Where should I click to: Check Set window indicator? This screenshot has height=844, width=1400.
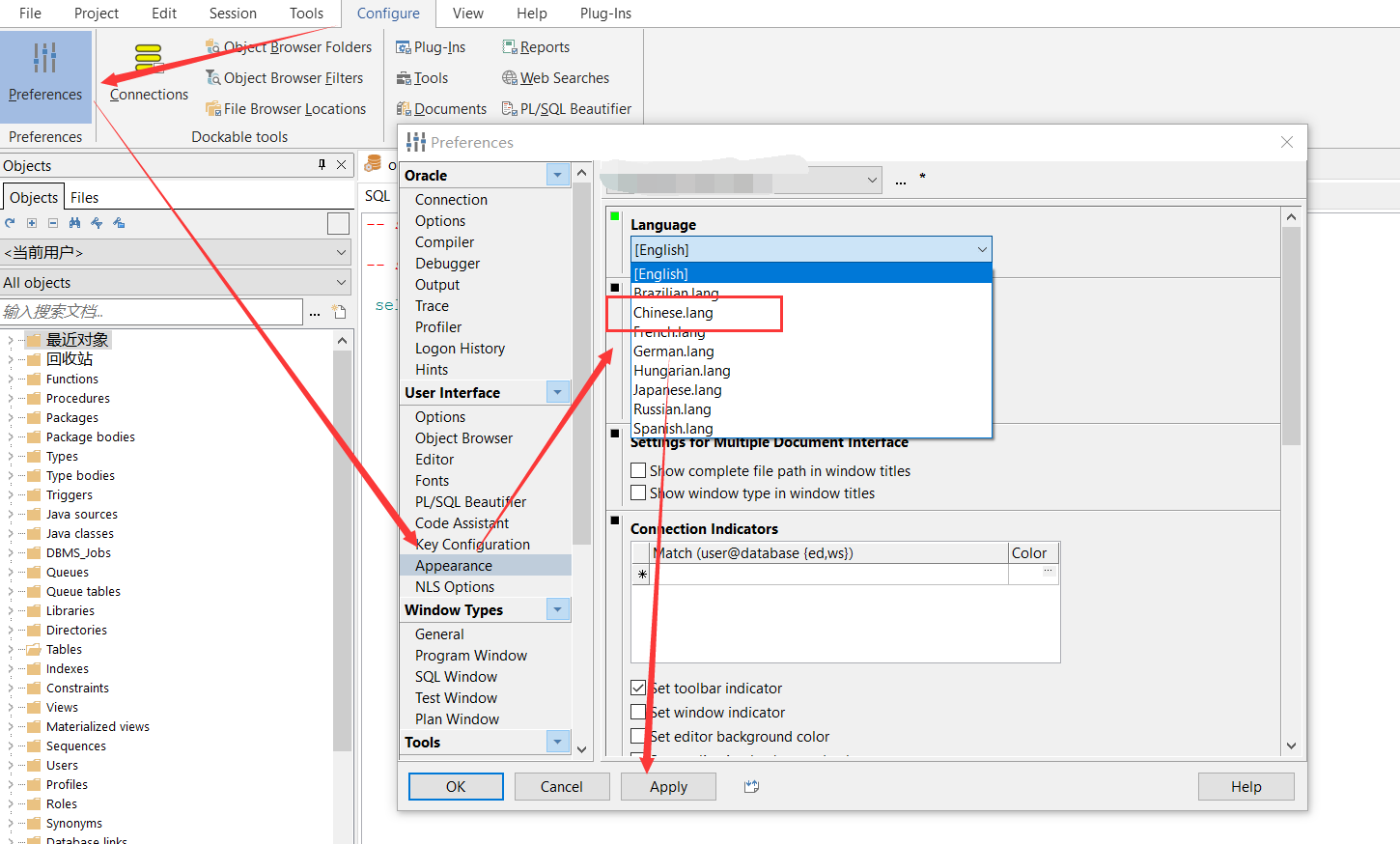coord(638,713)
